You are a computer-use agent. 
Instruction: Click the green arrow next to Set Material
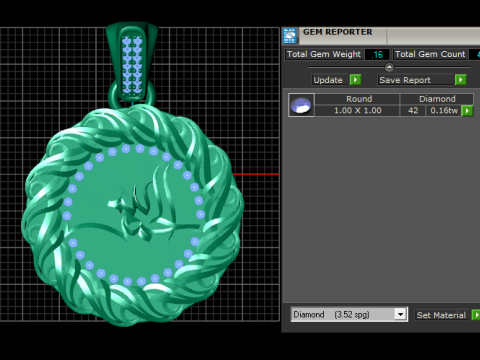(x=476, y=315)
